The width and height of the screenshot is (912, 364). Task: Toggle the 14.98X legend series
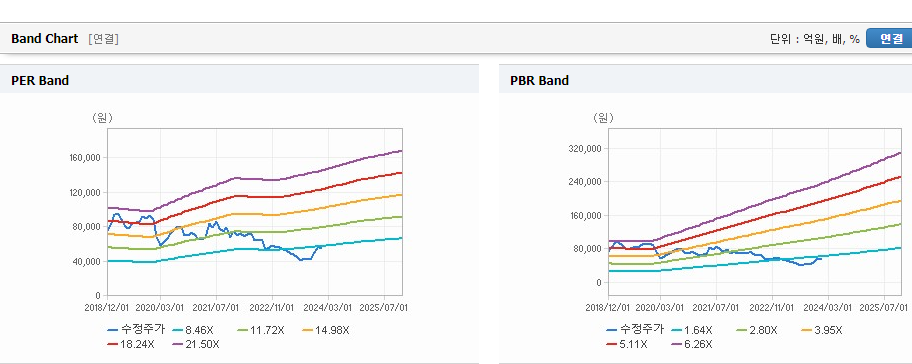326,330
